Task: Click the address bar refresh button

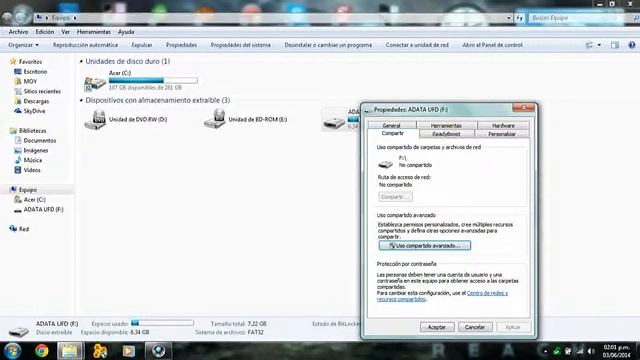Action: (520, 18)
